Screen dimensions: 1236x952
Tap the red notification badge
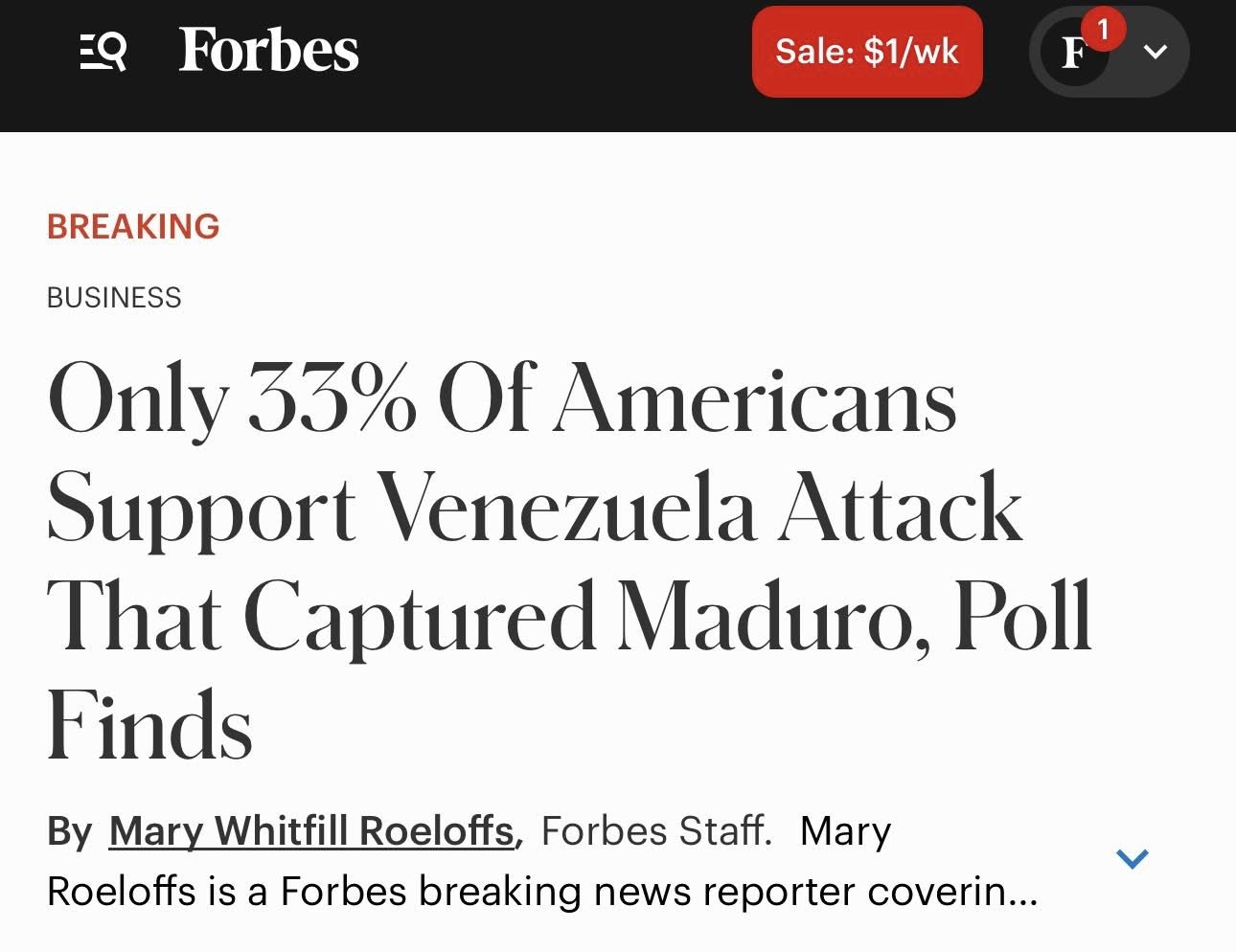[x=1103, y=30]
